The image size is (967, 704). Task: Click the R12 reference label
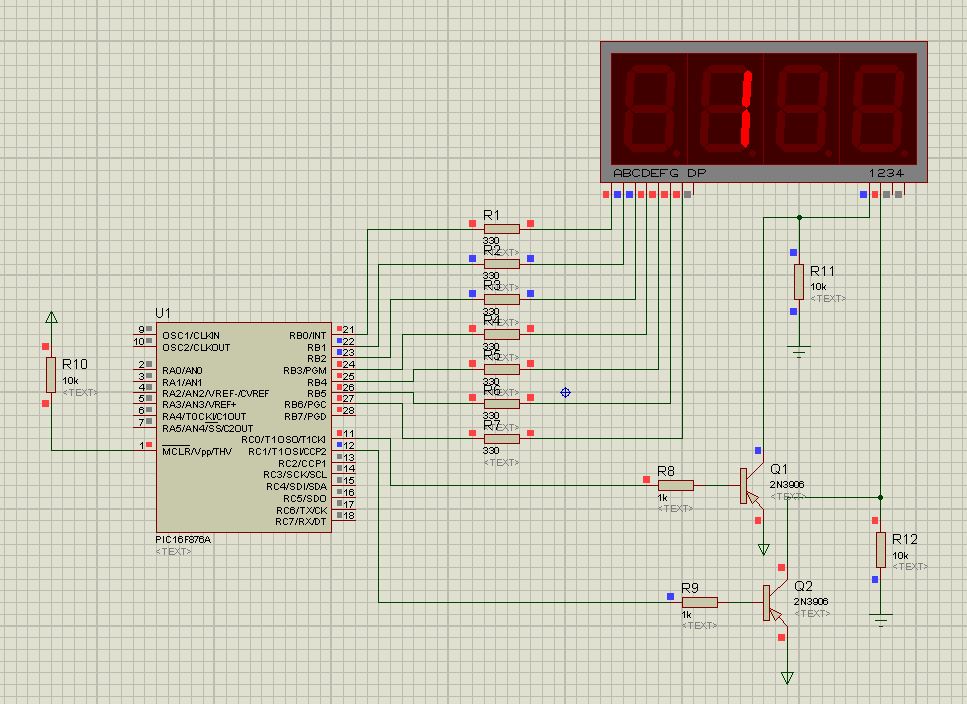905,539
